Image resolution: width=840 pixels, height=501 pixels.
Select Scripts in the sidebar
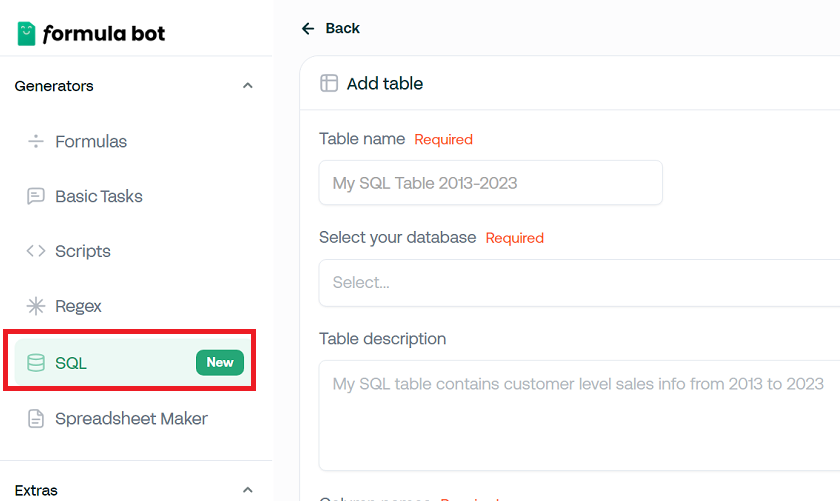83,251
